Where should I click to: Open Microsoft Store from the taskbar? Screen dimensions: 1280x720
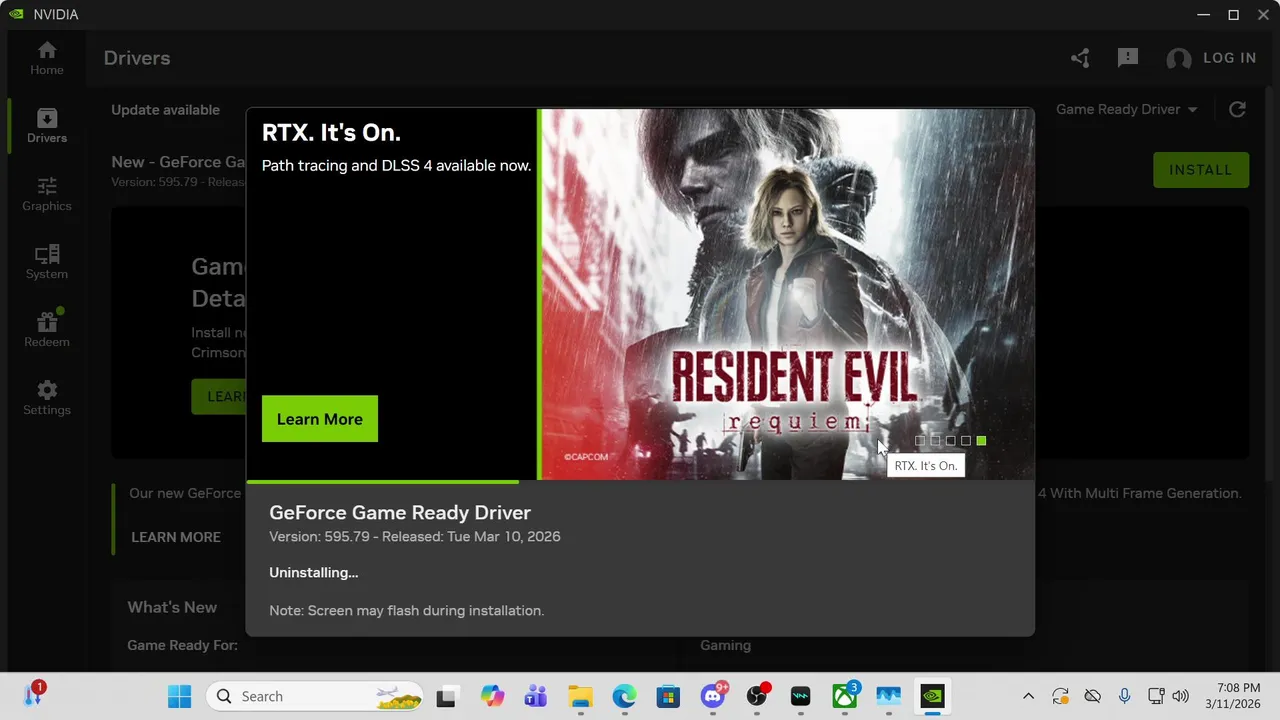[668, 696]
